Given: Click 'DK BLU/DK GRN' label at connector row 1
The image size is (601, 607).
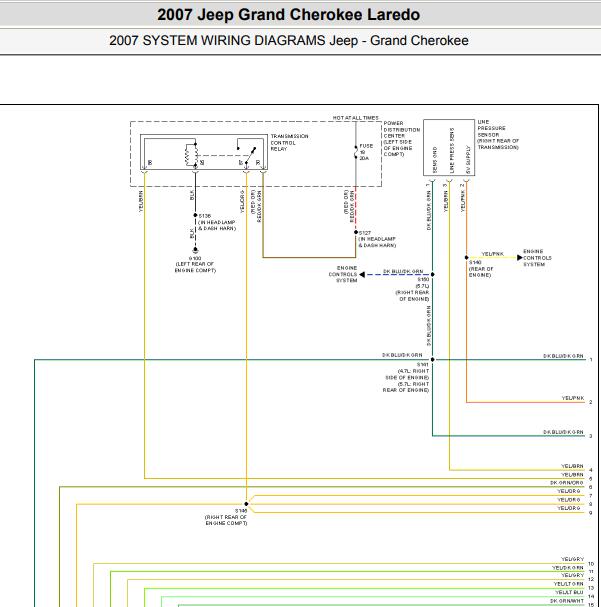Looking at the screenshot, I should click(x=563, y=356).
